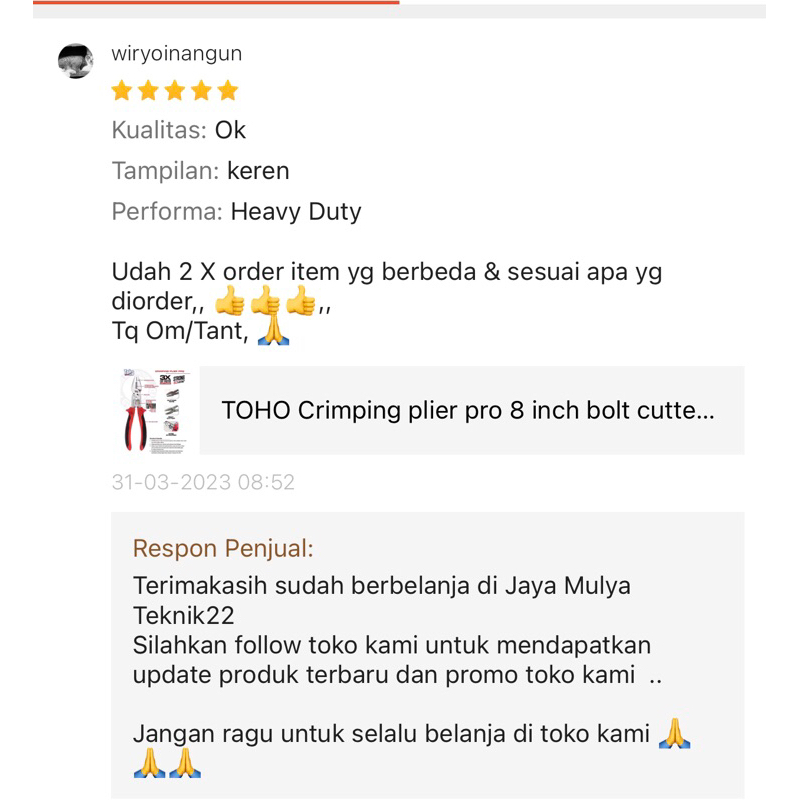Viewport: 800px width, 800px height.
Task: Click the praying hands emoji after toko kami
Action: tap(674, 734)
